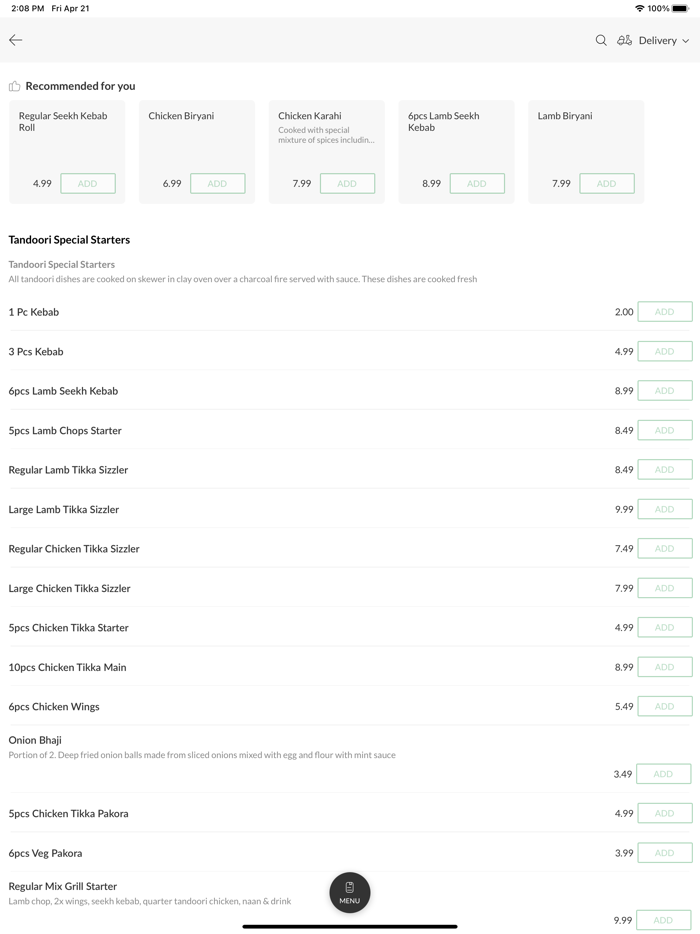This screenshot has height=934, width=700.
Task: Click the delivery scooter icon
Action: (x=624, y=40)
